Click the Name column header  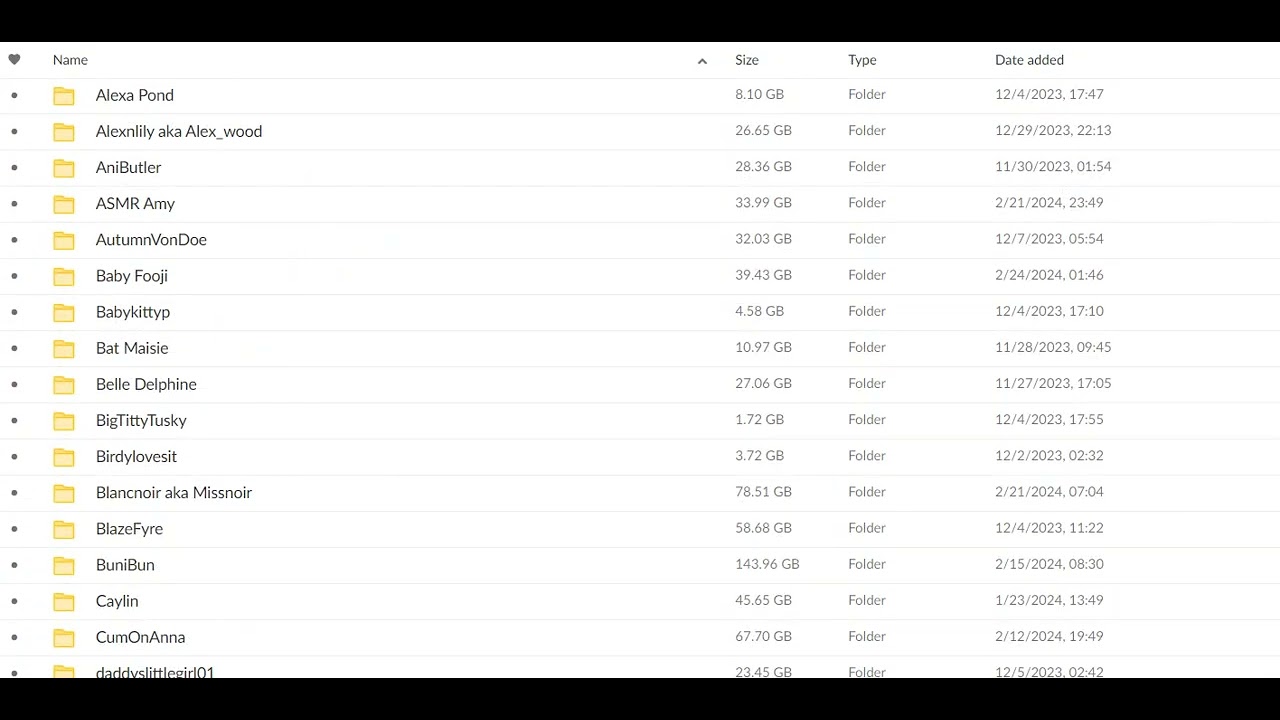tap(70, 60)
